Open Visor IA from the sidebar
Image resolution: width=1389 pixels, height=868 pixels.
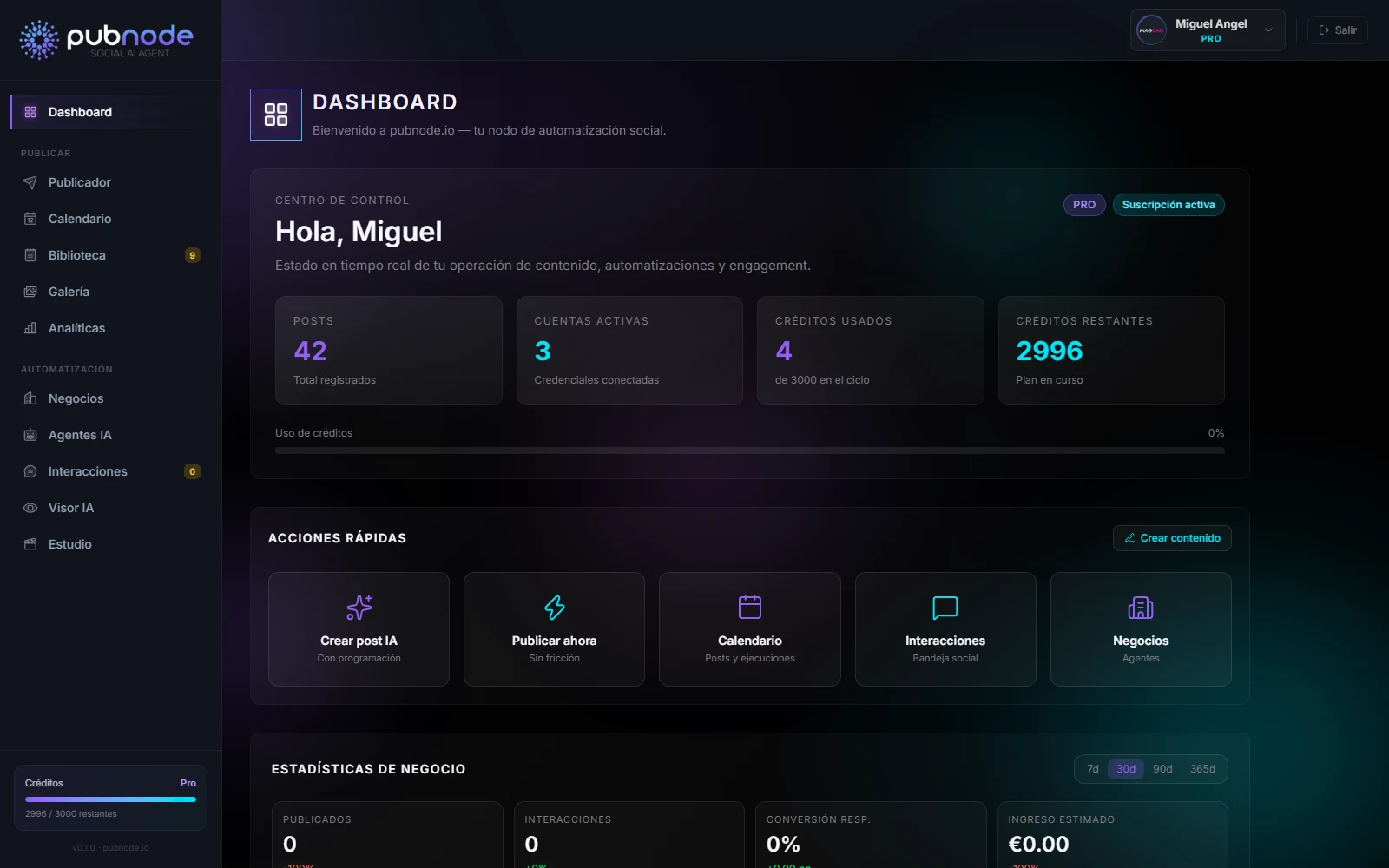pos(110,508)
